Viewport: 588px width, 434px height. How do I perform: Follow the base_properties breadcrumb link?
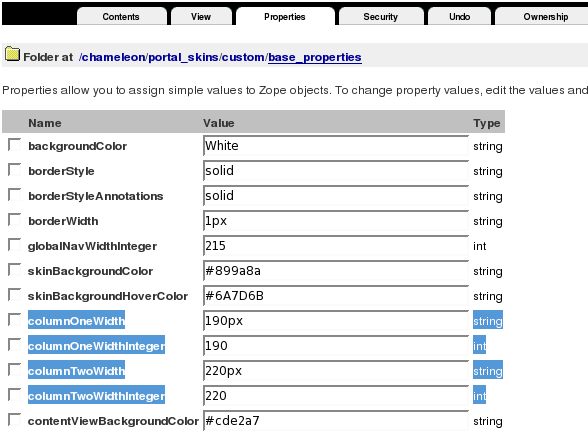tap(315, 57)
